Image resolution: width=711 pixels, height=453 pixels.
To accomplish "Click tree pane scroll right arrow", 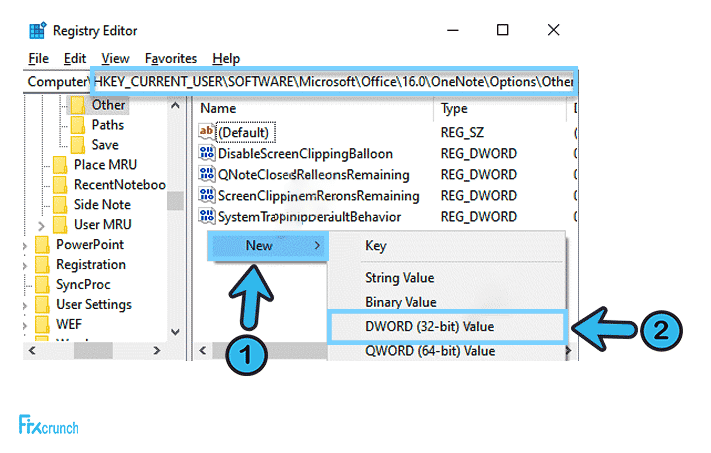I will click(x=156, y=351).
